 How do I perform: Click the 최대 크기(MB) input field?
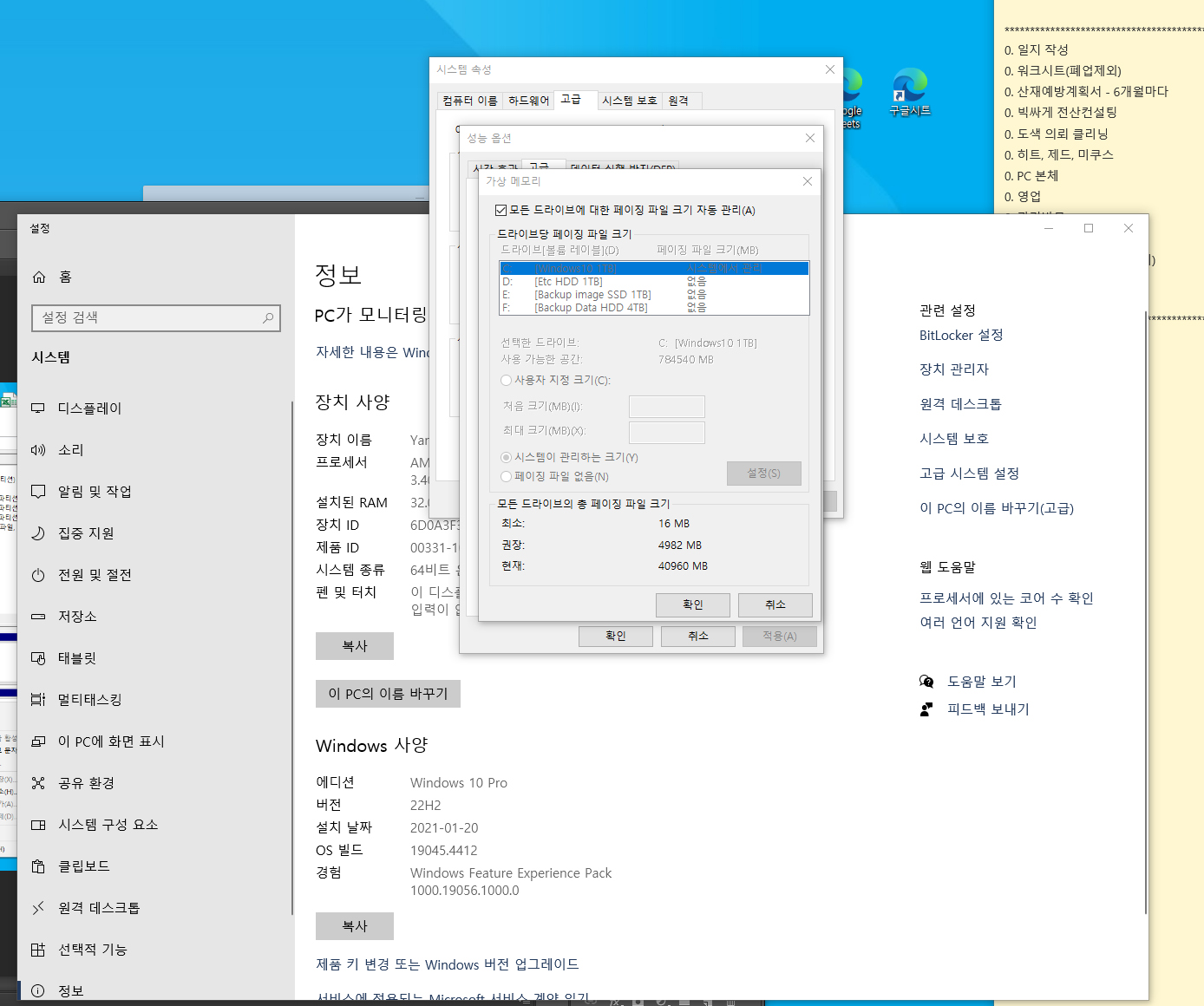tap(666, 432)
